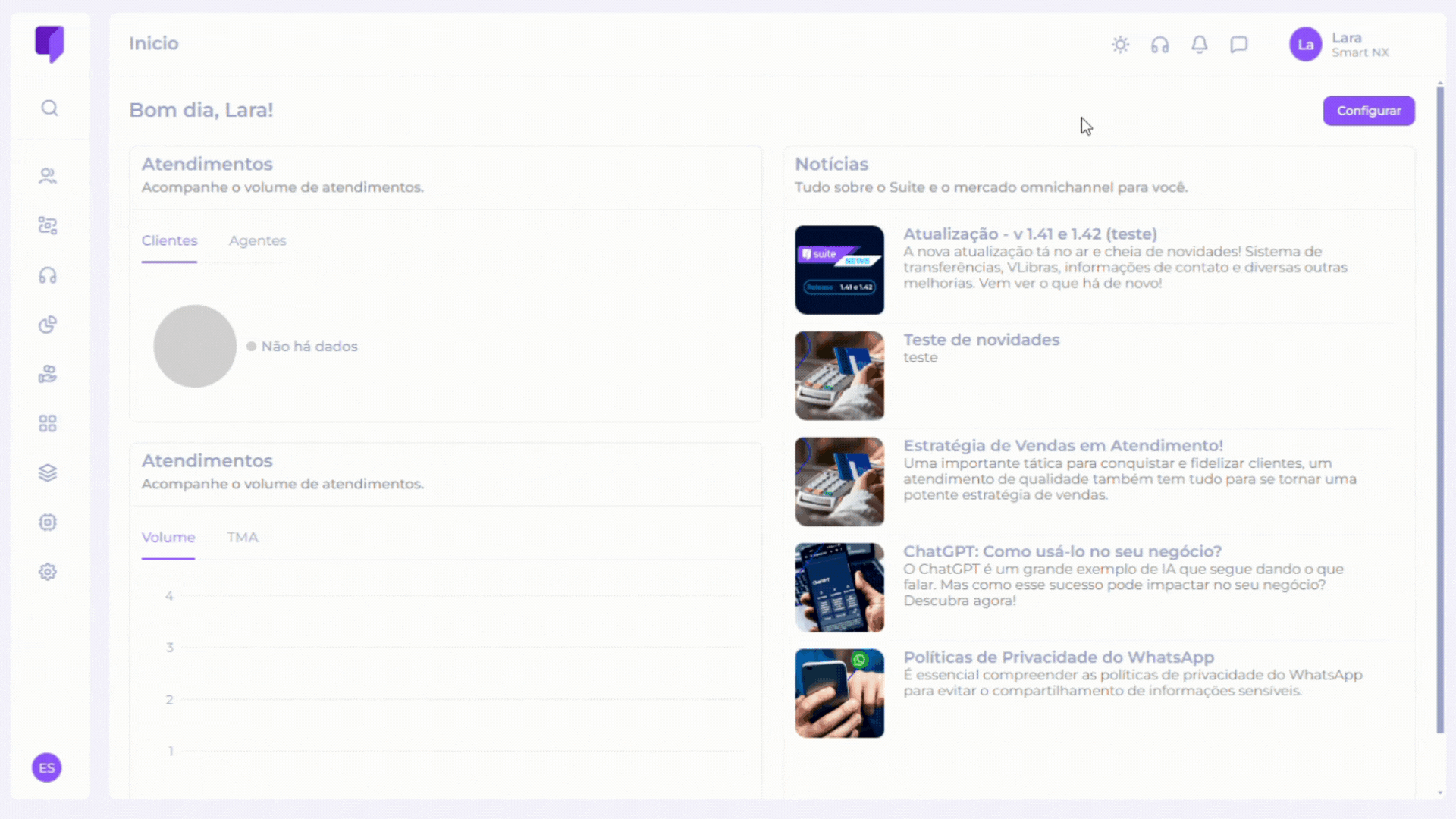Switch to the TMA tab

(x=243, y=537)
